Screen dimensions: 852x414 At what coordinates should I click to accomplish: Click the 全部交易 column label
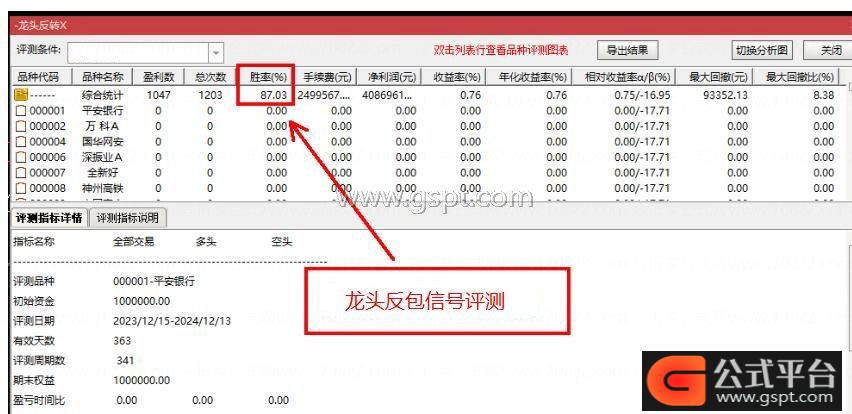click(133, 242)
